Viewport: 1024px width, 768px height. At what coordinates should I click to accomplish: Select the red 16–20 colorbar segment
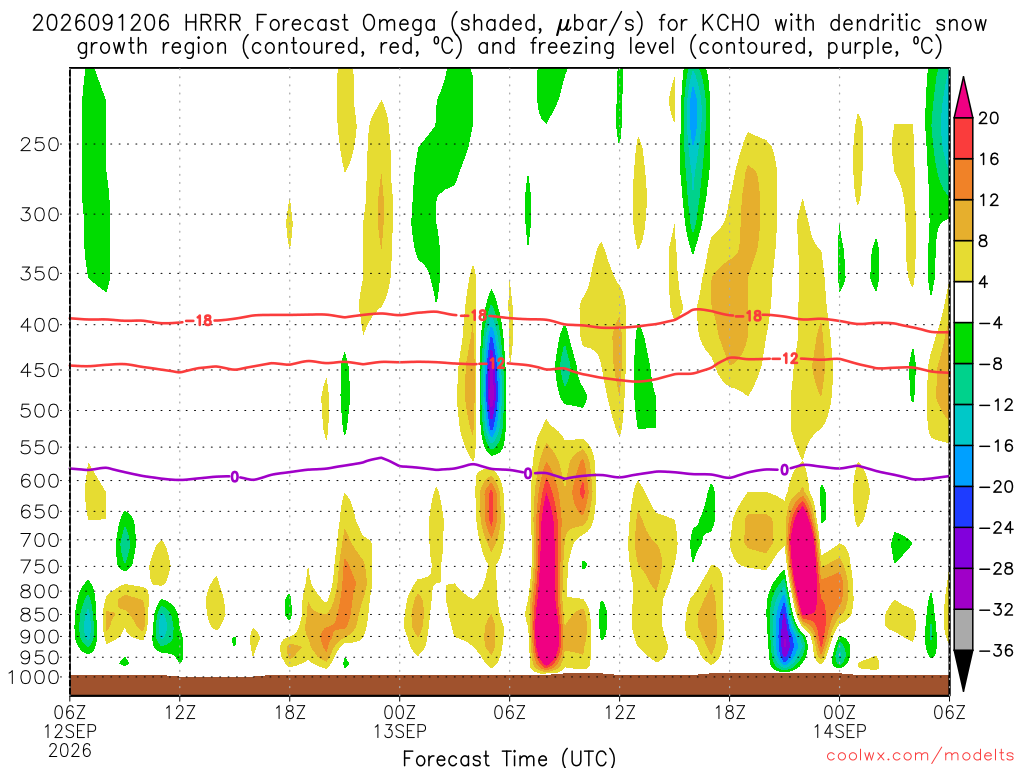963,138
